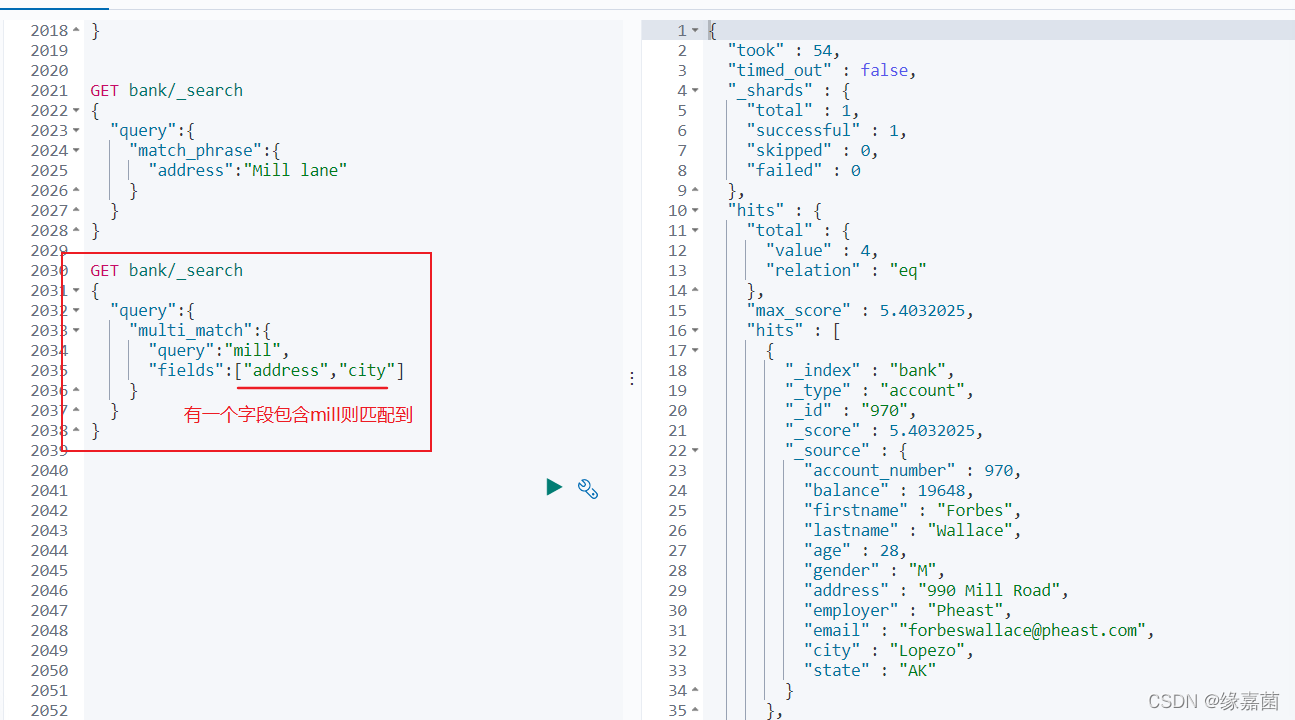Fold the "query" block at line 2032
Viewport: 1295px width, 720px height.
(x=77, y=310)
